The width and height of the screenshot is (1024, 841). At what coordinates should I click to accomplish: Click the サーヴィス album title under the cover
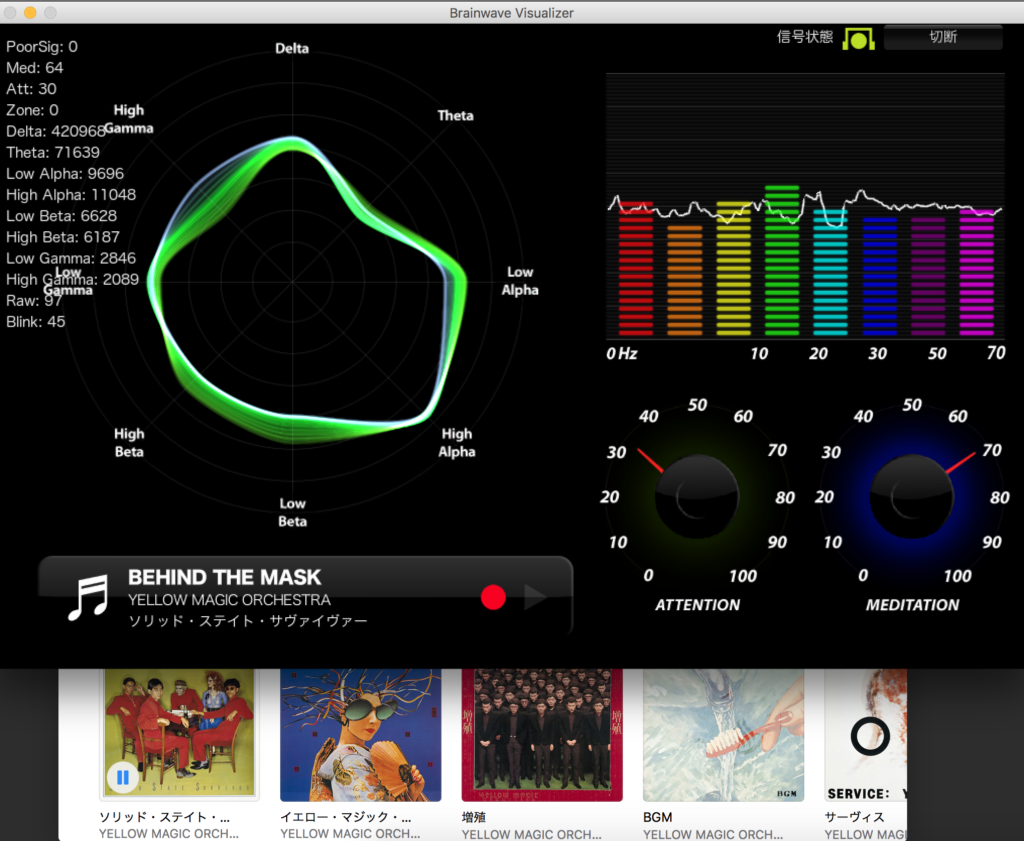click(x=855, y=817)
